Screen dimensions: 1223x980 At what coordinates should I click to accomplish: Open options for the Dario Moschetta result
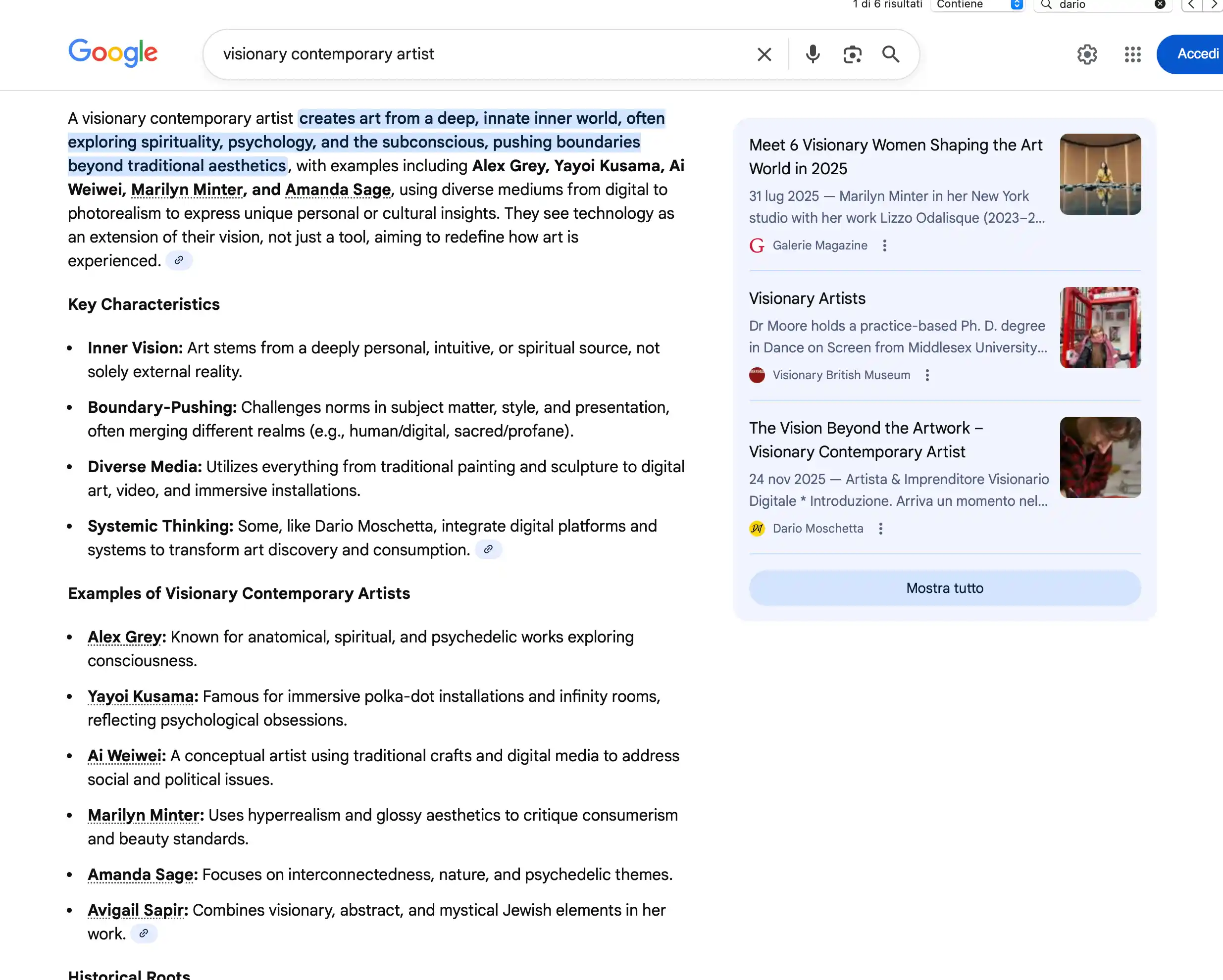point(880,528)
